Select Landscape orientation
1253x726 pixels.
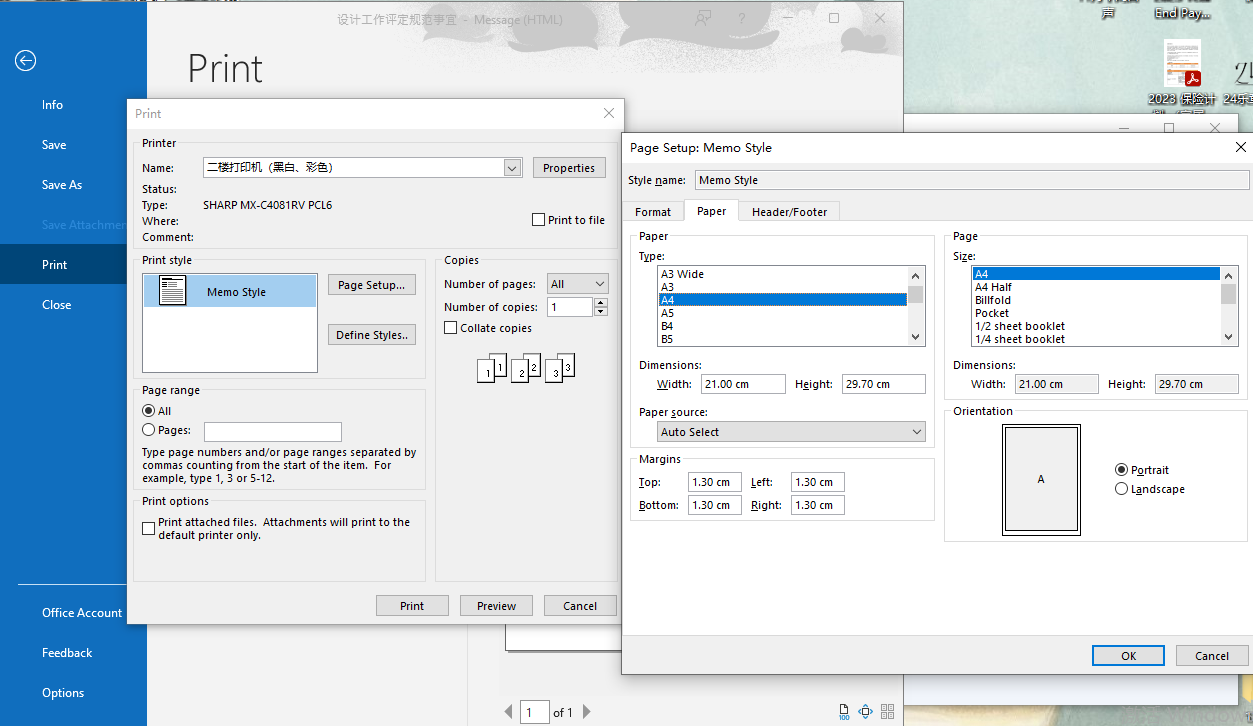tap(1121, 489)
